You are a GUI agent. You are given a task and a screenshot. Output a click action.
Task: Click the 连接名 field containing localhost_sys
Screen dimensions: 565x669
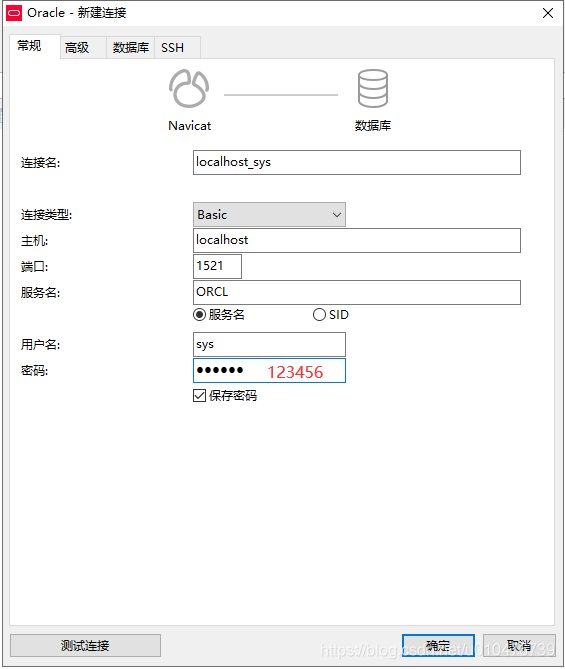(357, 163)
